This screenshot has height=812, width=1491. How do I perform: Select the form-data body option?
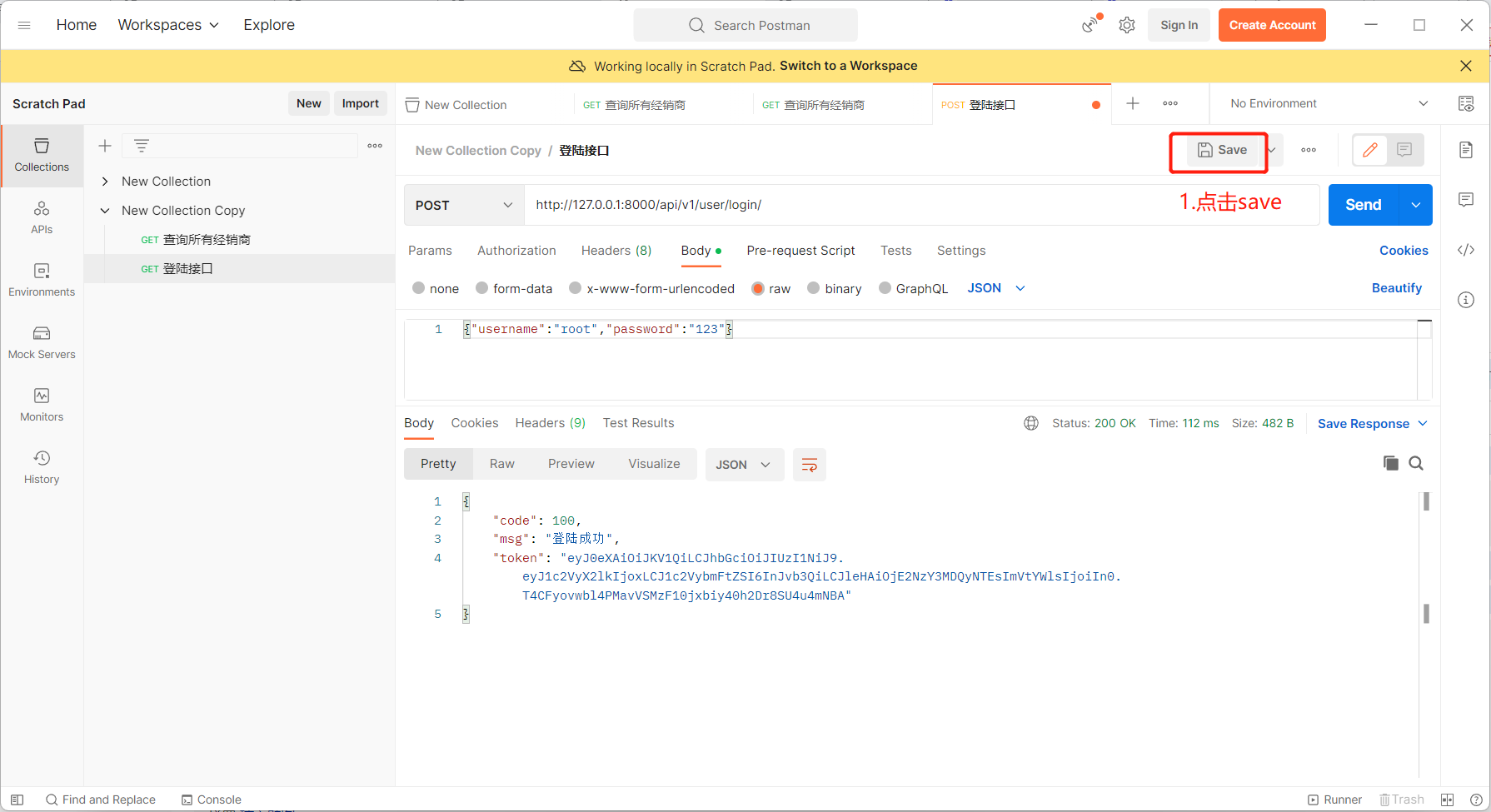[482, 288]
